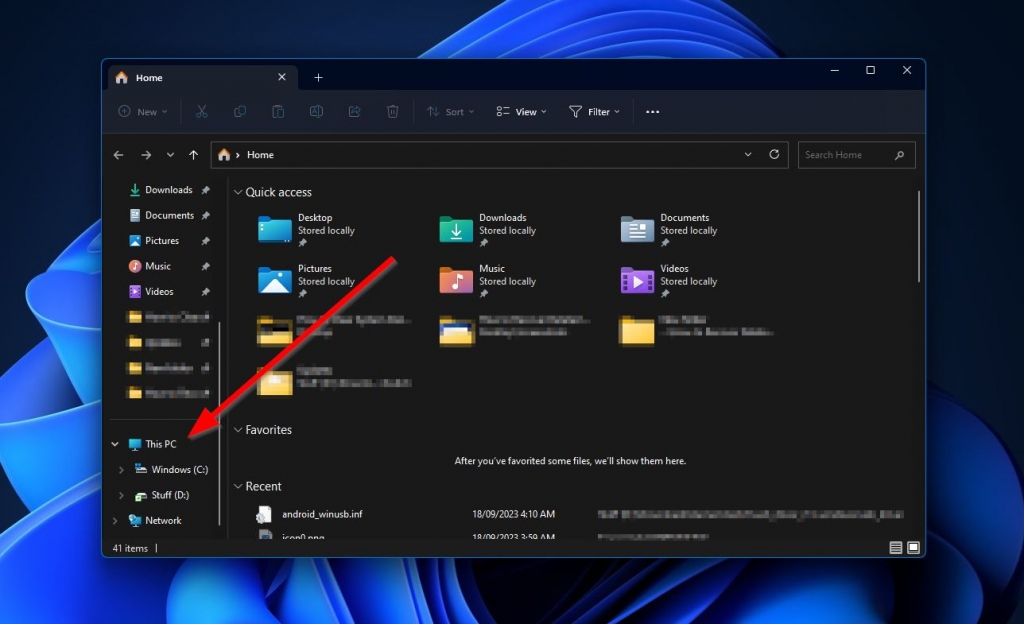Rename the selected item with the Rename icon
This screenshot has height=624, width=1024.
tap(316, 111)
